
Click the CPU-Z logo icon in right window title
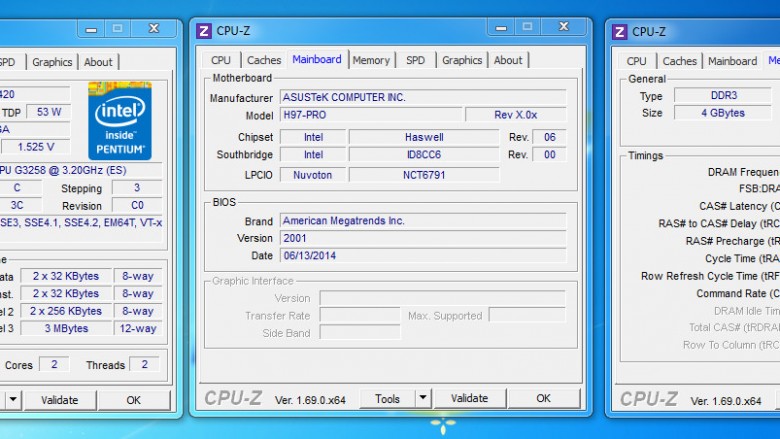[x=619, y=32]
